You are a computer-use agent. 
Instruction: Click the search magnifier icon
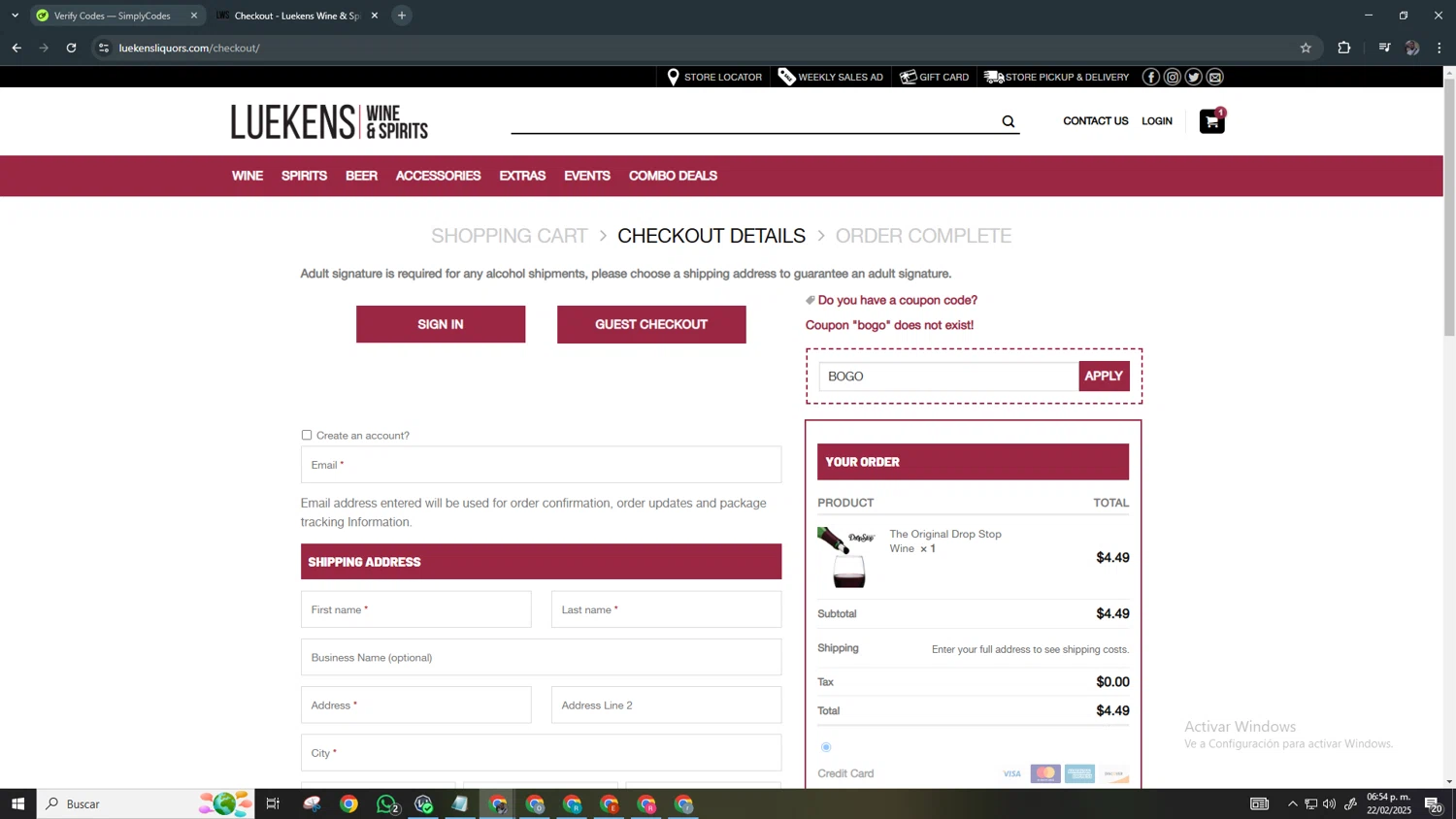pyautogui.click(x=1009, y=121)
